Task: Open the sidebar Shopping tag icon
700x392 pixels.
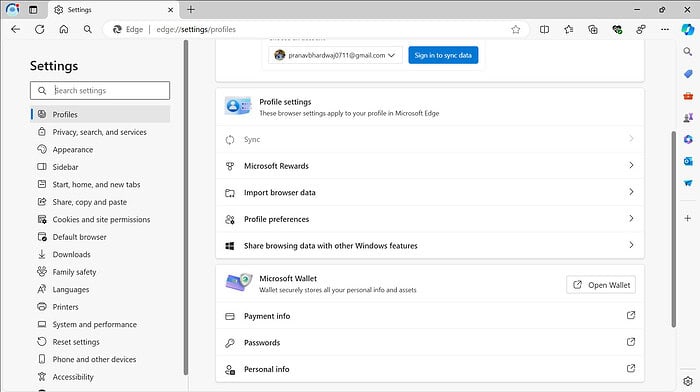Action: click(688, 74)
